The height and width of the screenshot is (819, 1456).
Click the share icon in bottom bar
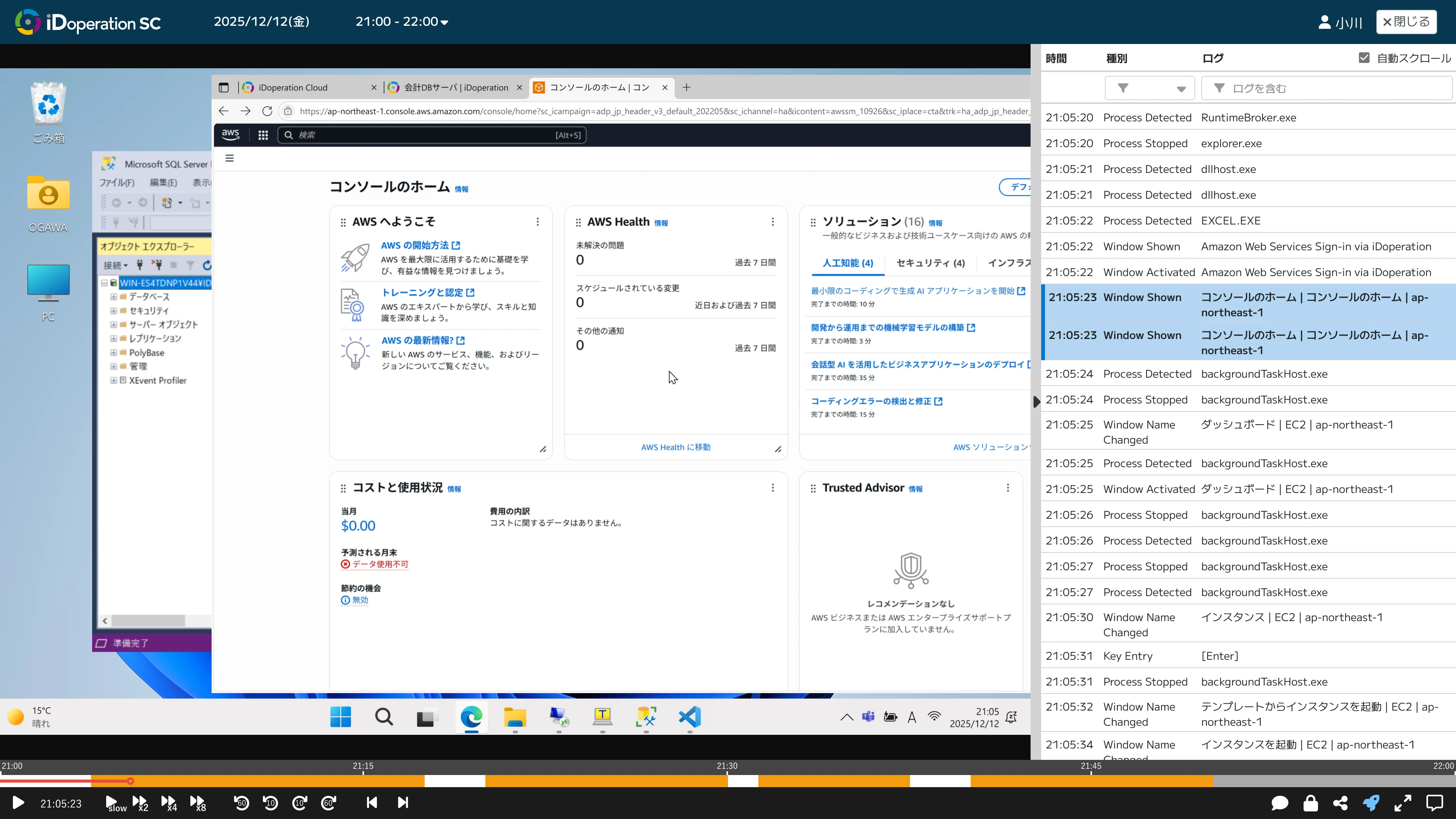pyautogui.click(x=1340, y=803)
